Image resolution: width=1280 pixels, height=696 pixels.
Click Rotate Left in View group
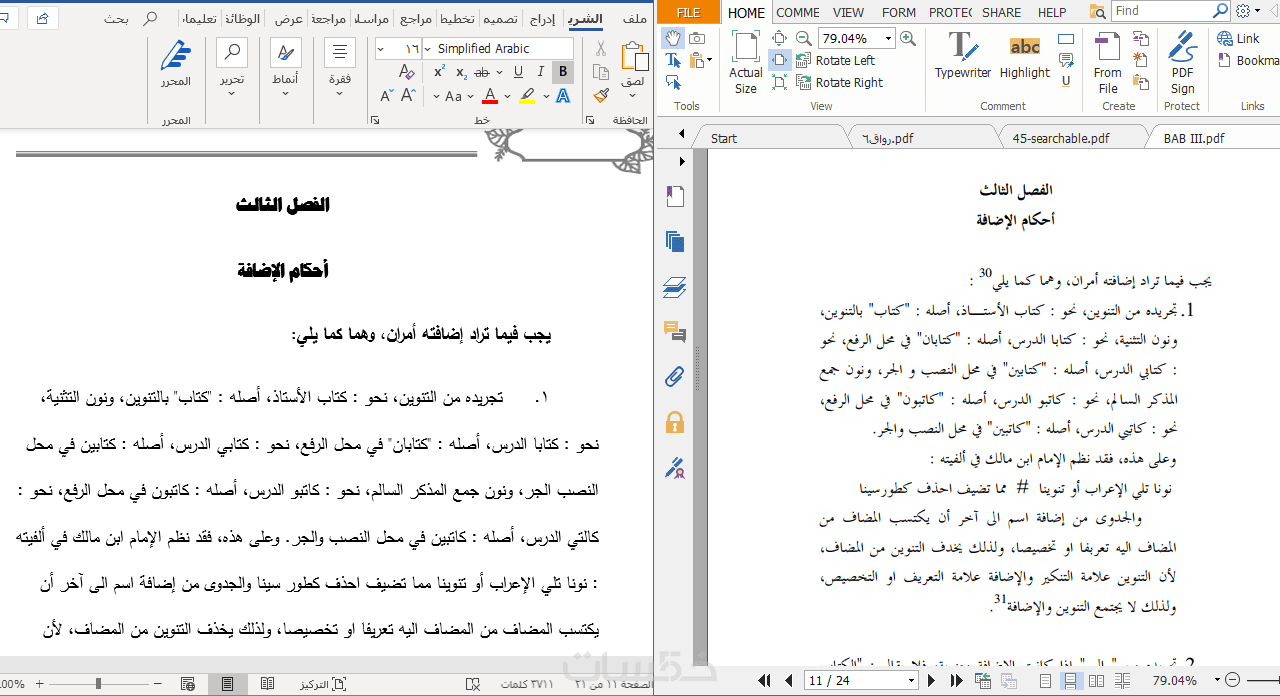pos(836,60)
